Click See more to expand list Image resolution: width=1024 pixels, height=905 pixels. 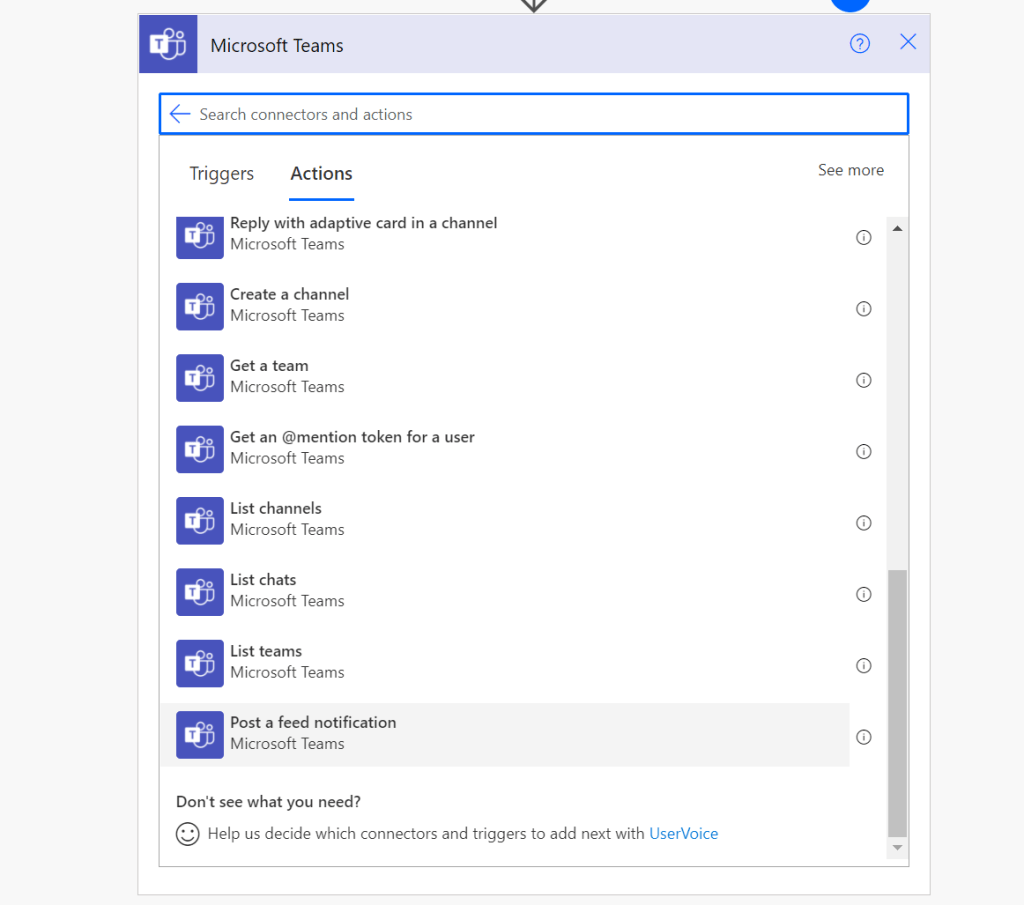(850, 170)
